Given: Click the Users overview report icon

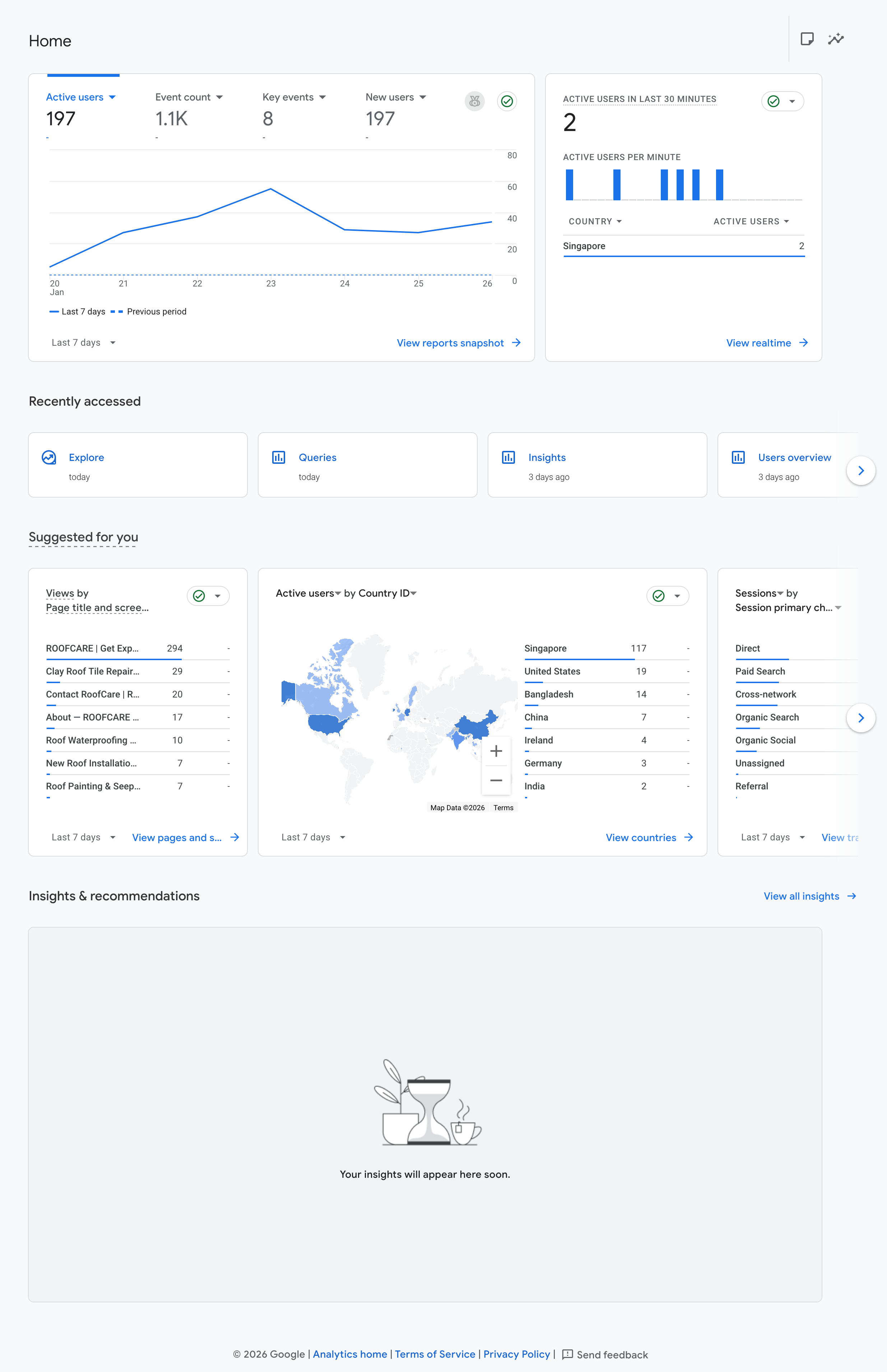Looking at the screenshot, I should (x=738, y=457).
